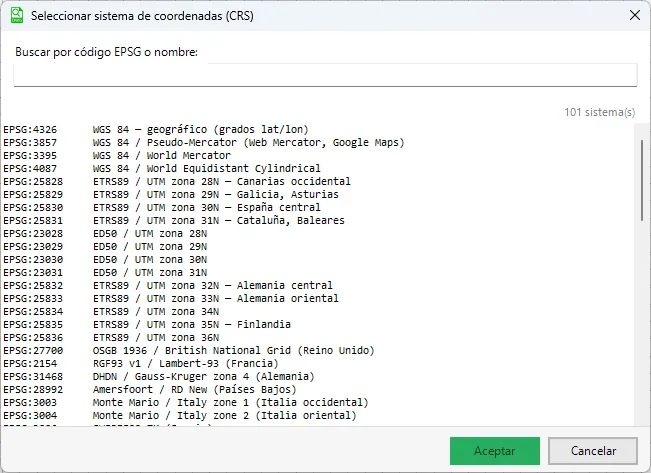The image size is (651, 473).
Task: Select EPSG:3395 World Mercator row
Action: pyautogui.click(x=318, y=155)
